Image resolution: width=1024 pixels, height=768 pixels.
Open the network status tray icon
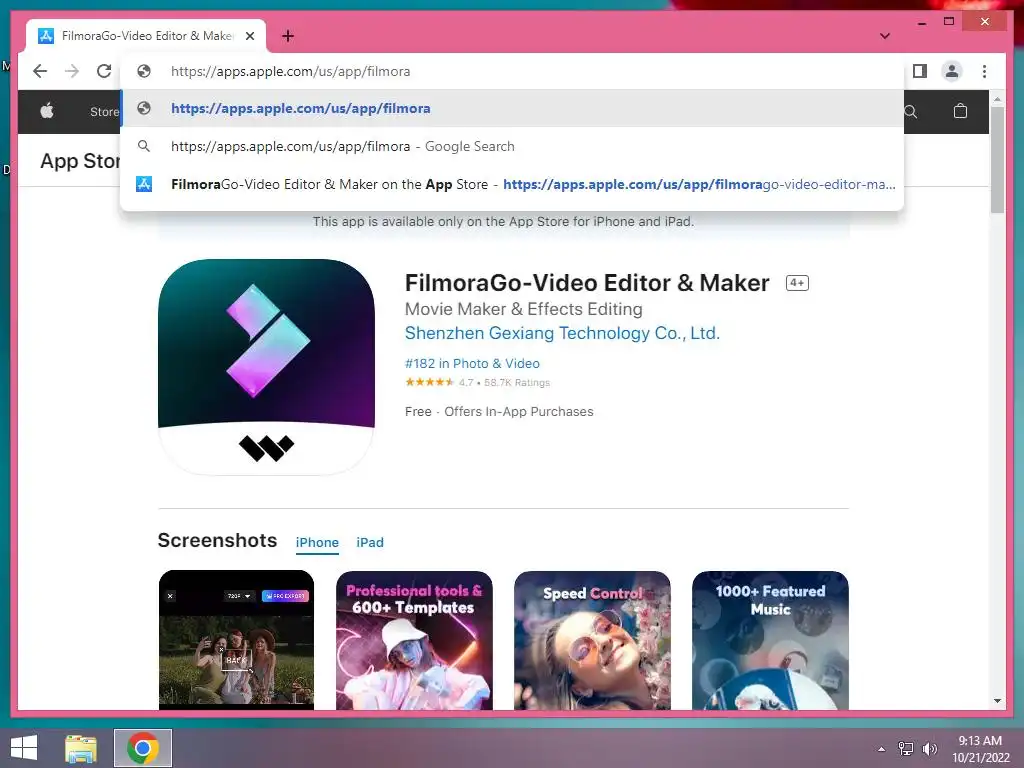(x=906, y=748)
